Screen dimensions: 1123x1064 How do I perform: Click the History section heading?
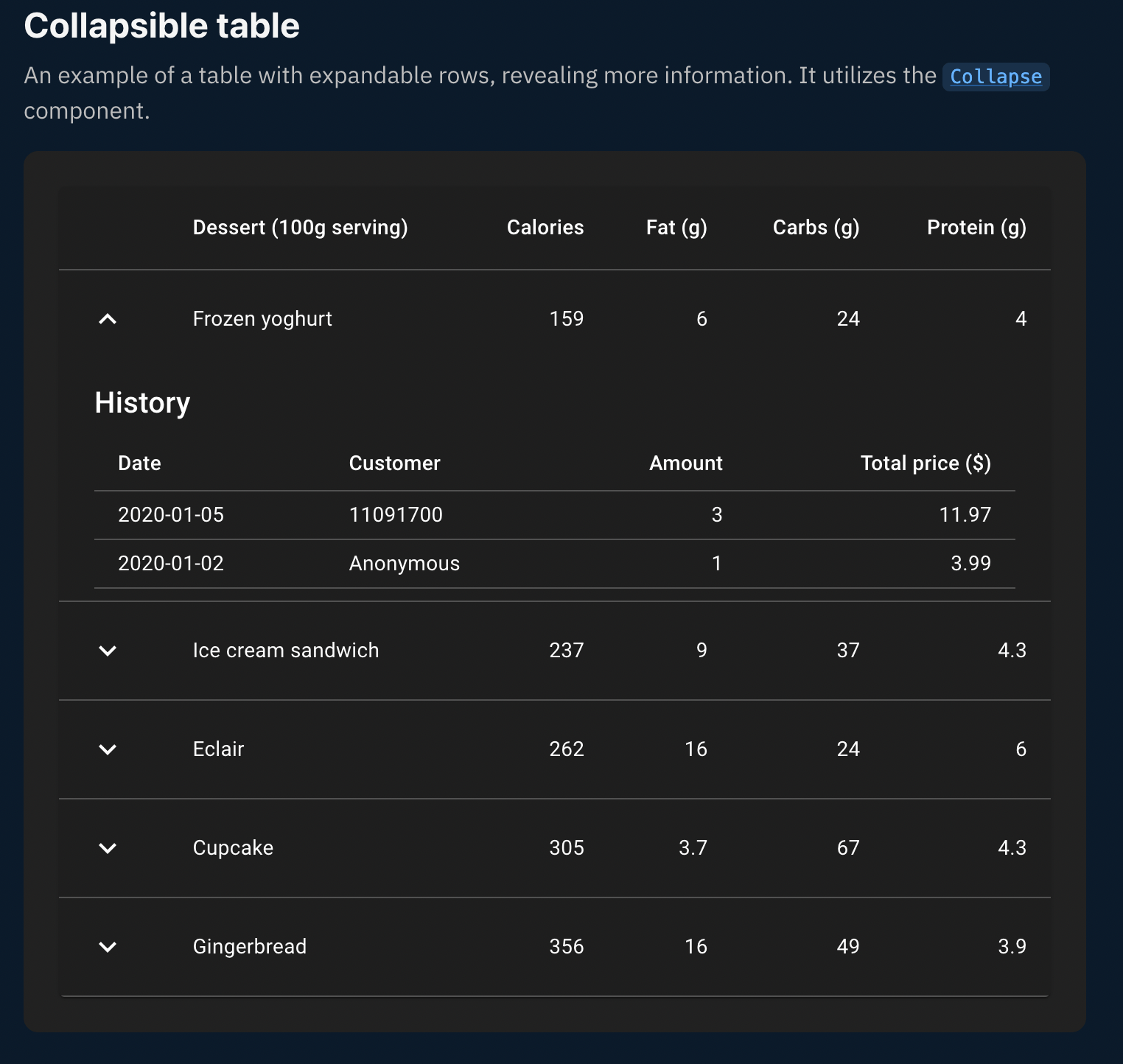[x=142, y=403]
